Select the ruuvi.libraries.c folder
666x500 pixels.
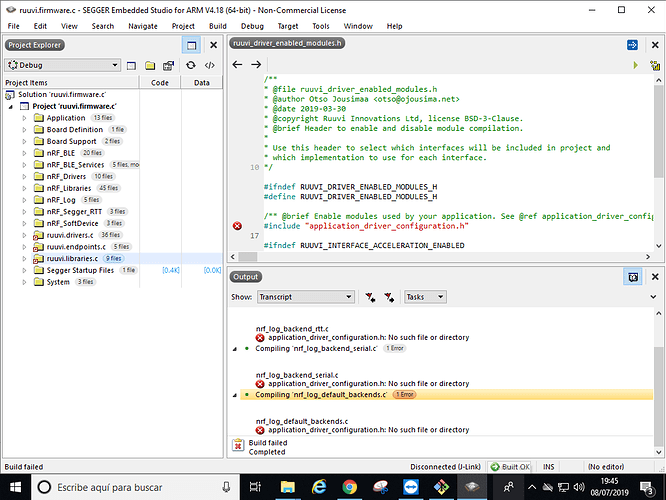(72, 258)
